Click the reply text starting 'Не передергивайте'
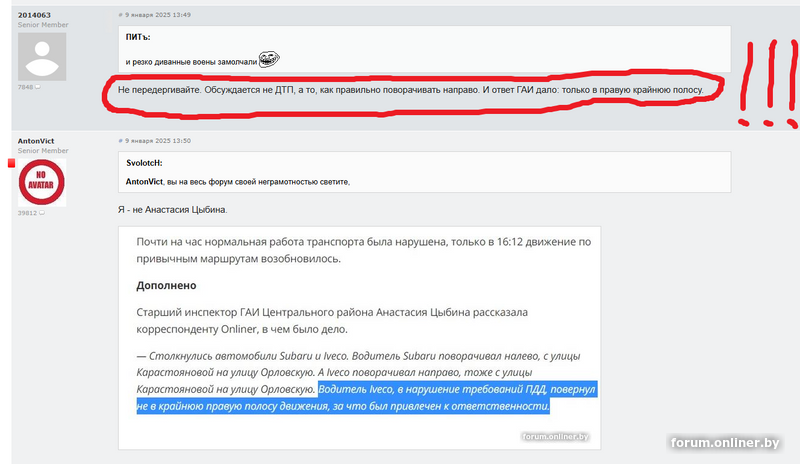Viewport: 800px width, 464px height. pyautogui.click(x=411, y=90)
